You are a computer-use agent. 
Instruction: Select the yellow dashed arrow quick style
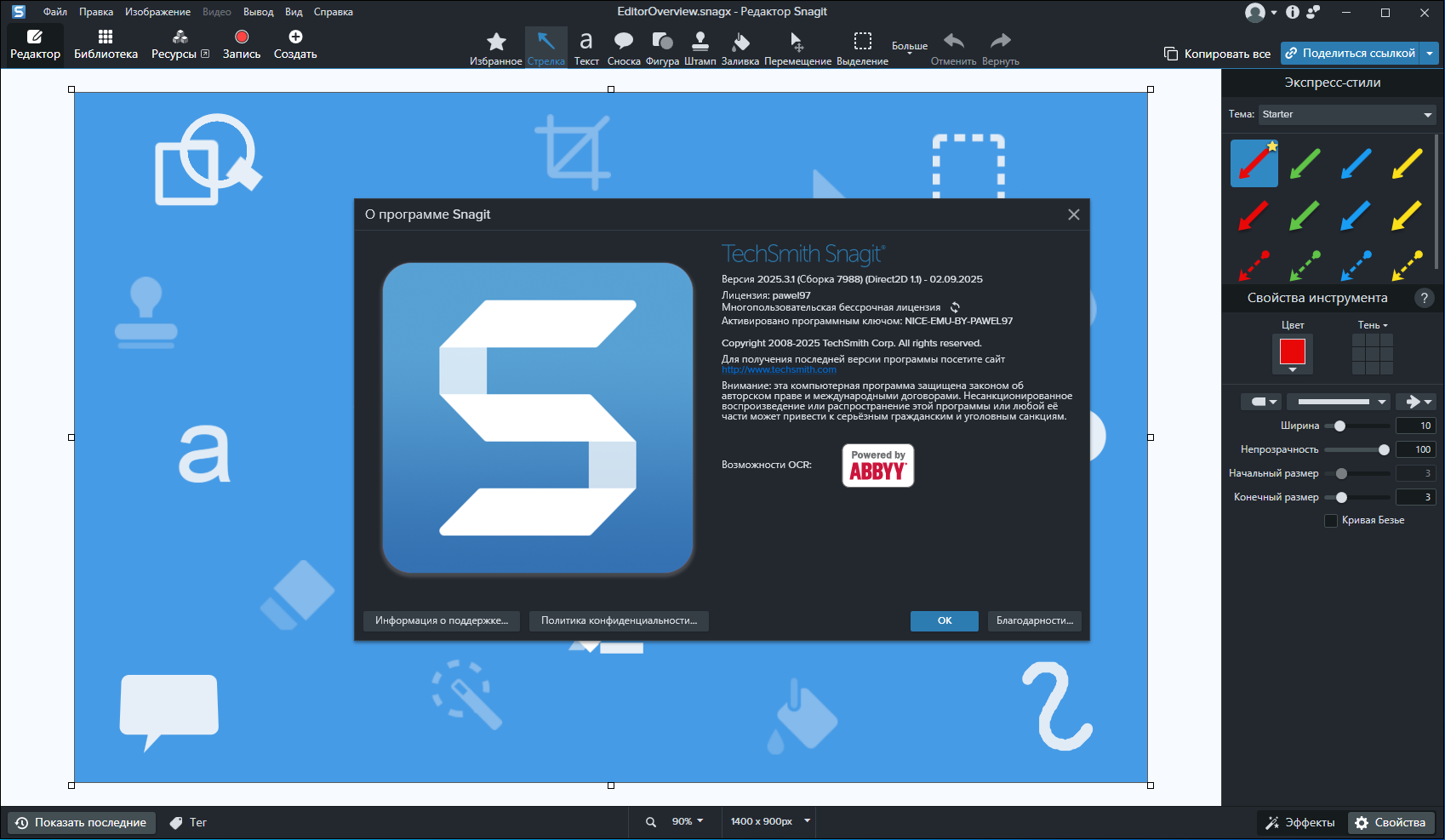click(1407, 265)
